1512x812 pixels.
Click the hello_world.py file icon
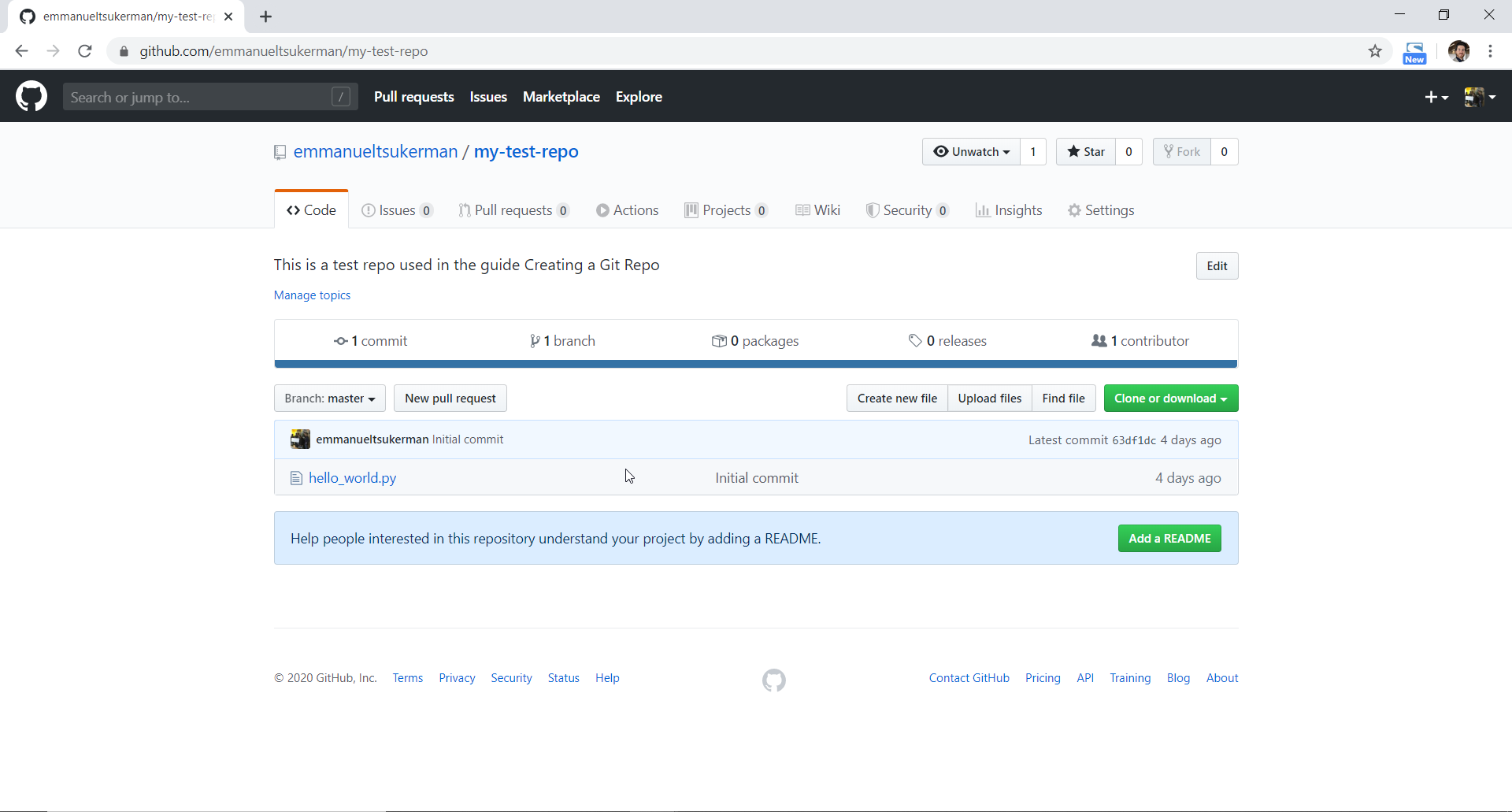tap(296, 478)
